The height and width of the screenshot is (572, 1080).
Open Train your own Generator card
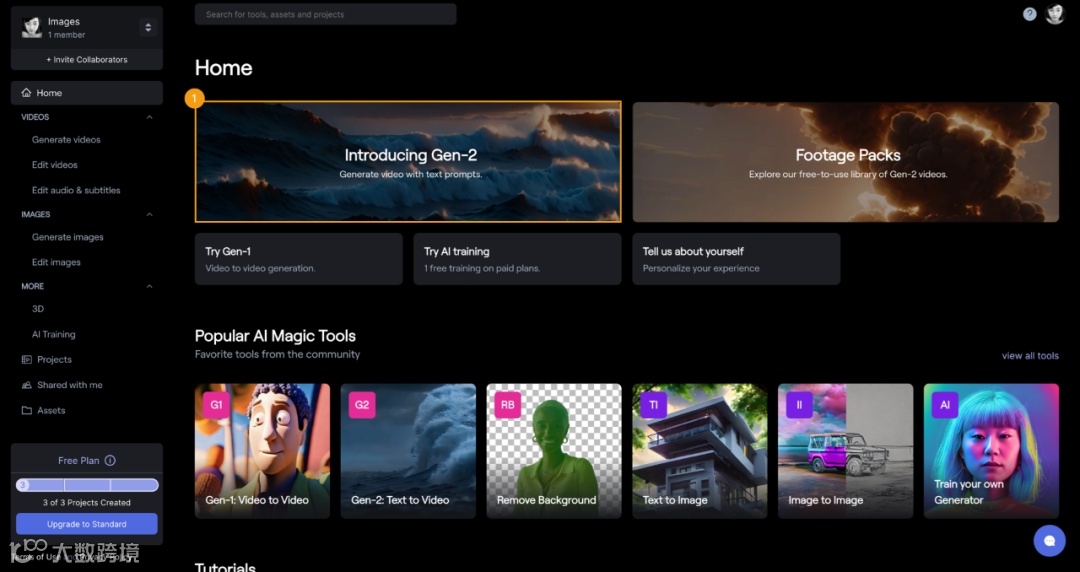(991, 451)
